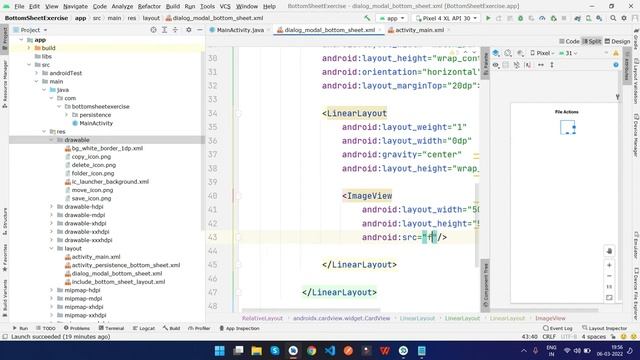Open Project panel gear options

[189, 30]
